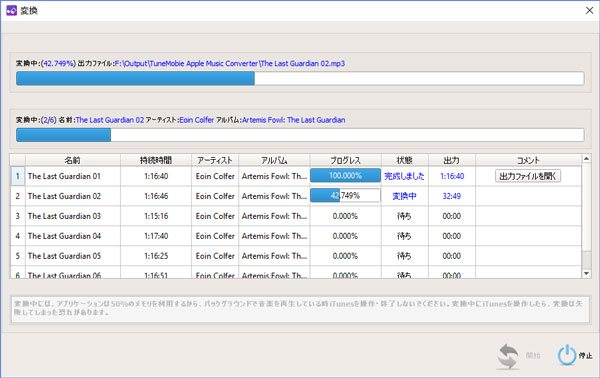Click the output file path text at top

tap(230, 63)
